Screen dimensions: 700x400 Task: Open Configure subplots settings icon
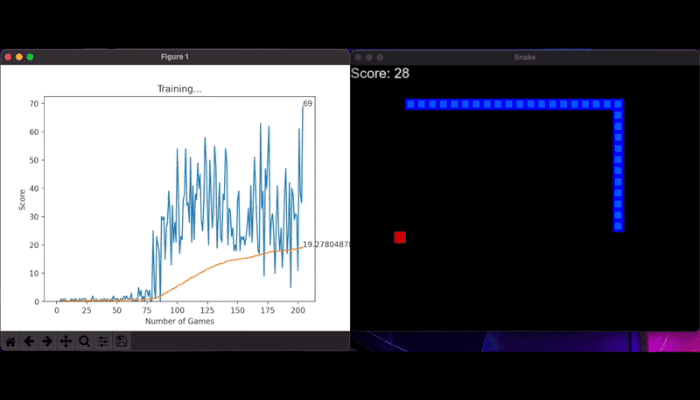[x=103, y=341]
